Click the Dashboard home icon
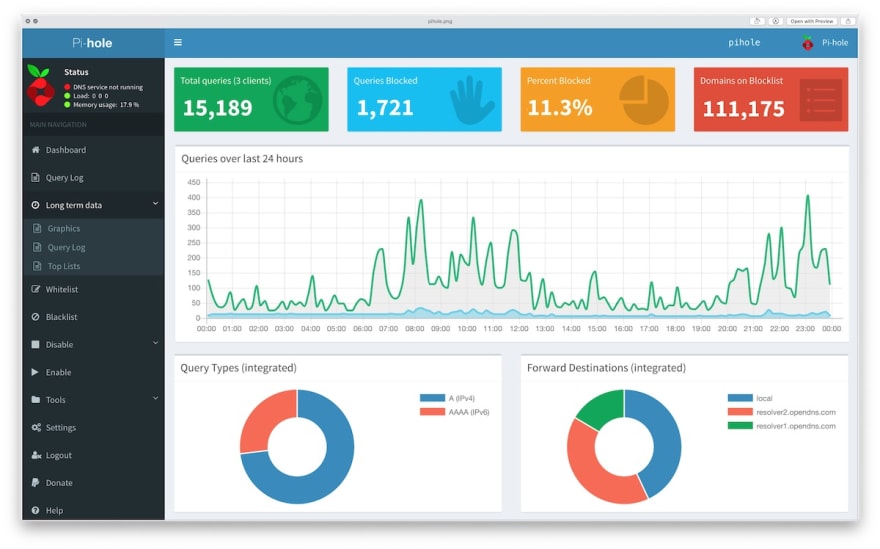This screenshot has height=549, width=880. 36,150
